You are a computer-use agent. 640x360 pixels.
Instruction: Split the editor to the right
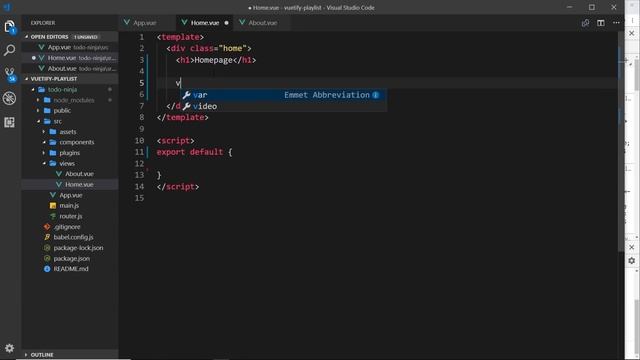click(x=601, y=23)
